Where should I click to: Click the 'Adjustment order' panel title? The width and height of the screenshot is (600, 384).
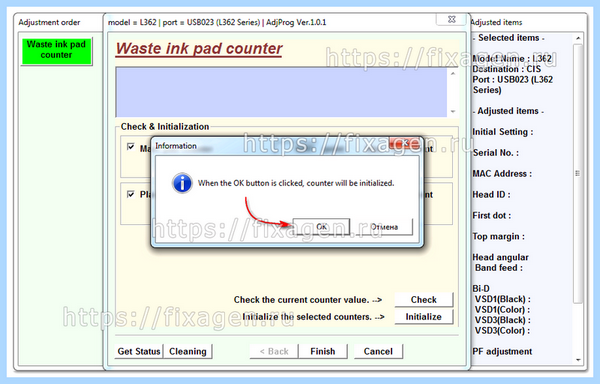click(49, 22)
